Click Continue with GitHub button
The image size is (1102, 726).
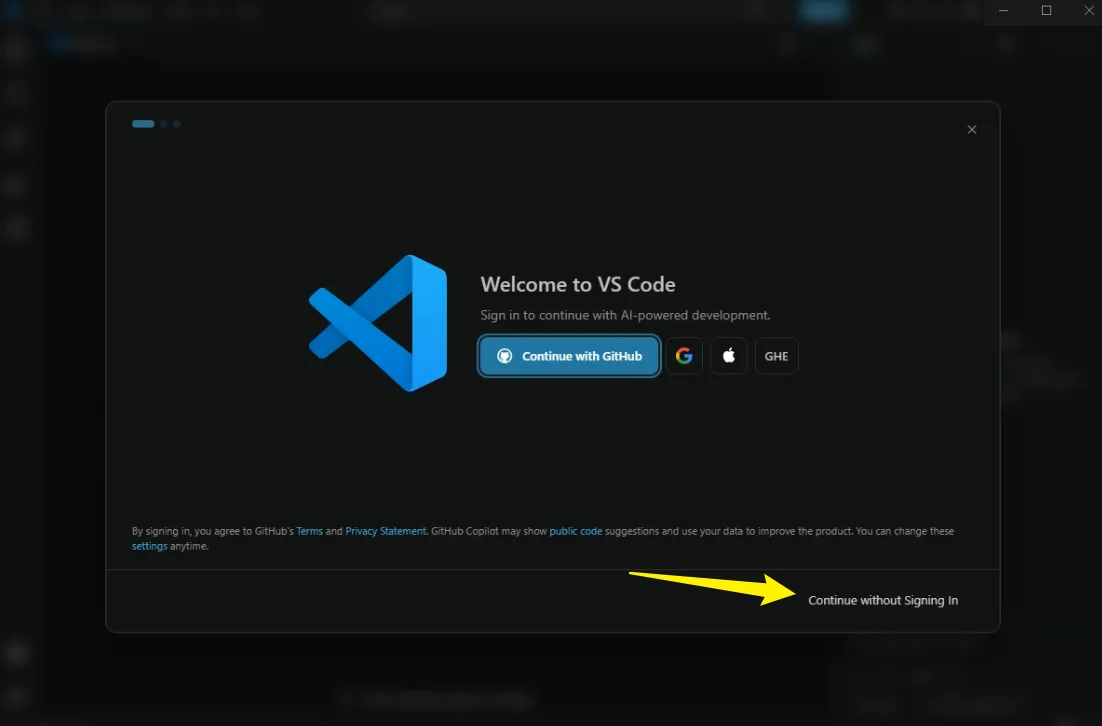click(x=569, y=356)
